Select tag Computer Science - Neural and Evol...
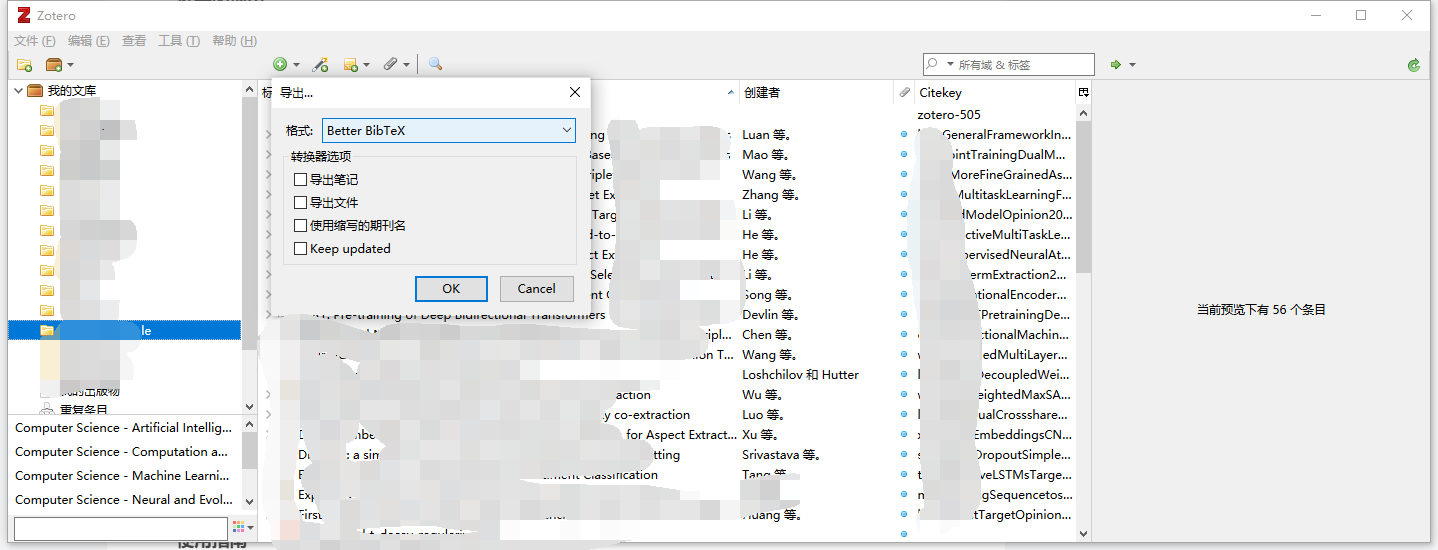 pyautogui.click(x=123, y=499)
